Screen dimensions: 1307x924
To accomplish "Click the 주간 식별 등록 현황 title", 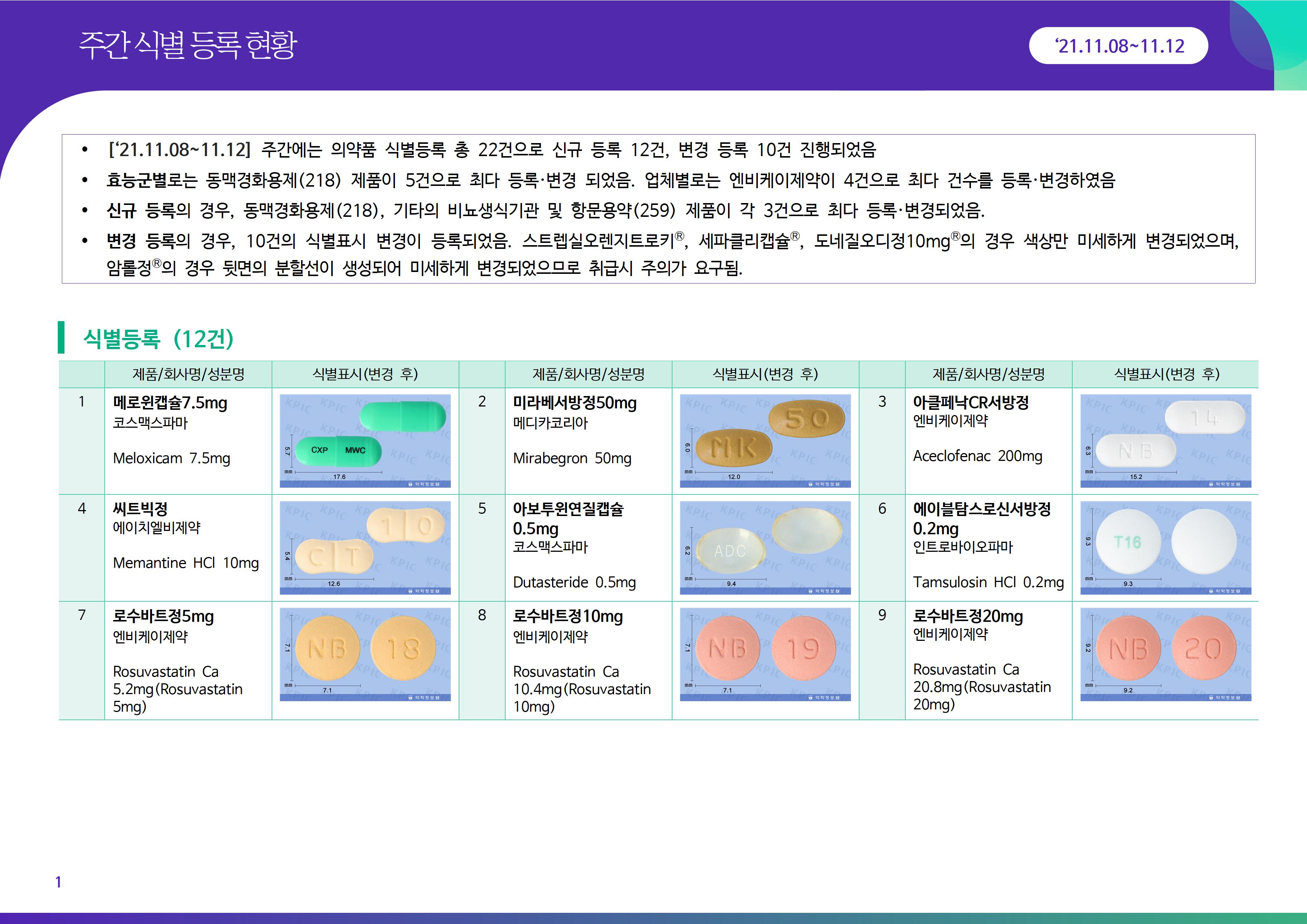I will (x=187, y=45).
